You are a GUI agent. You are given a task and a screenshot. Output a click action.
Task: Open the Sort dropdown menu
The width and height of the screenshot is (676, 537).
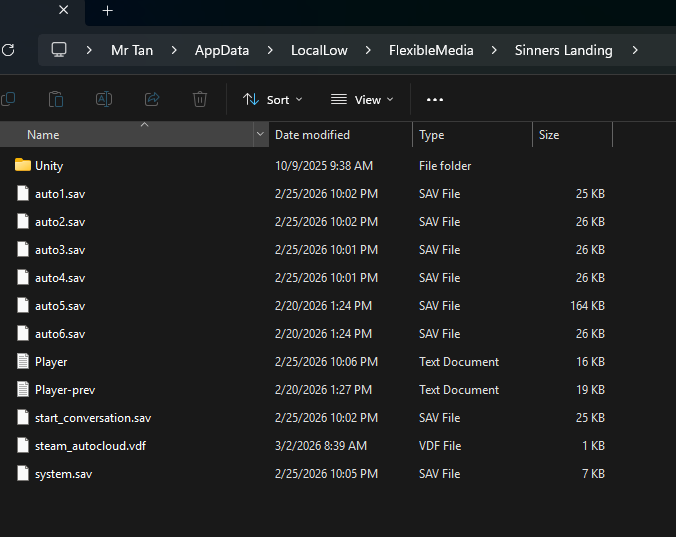point(272,99)
